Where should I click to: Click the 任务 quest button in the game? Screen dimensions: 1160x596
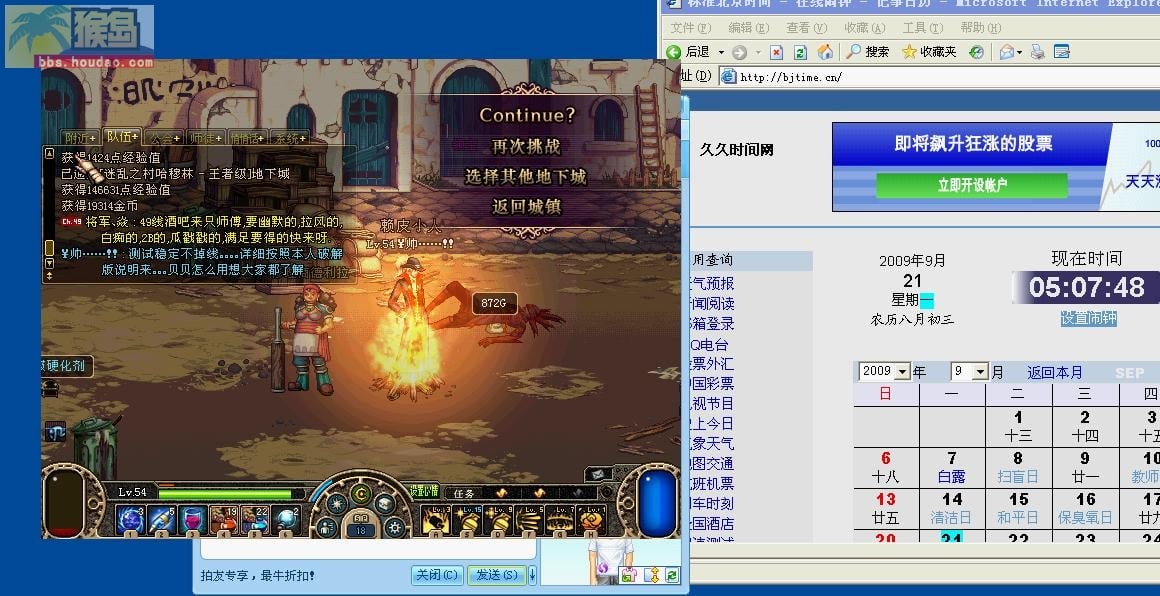coord(464,493)
